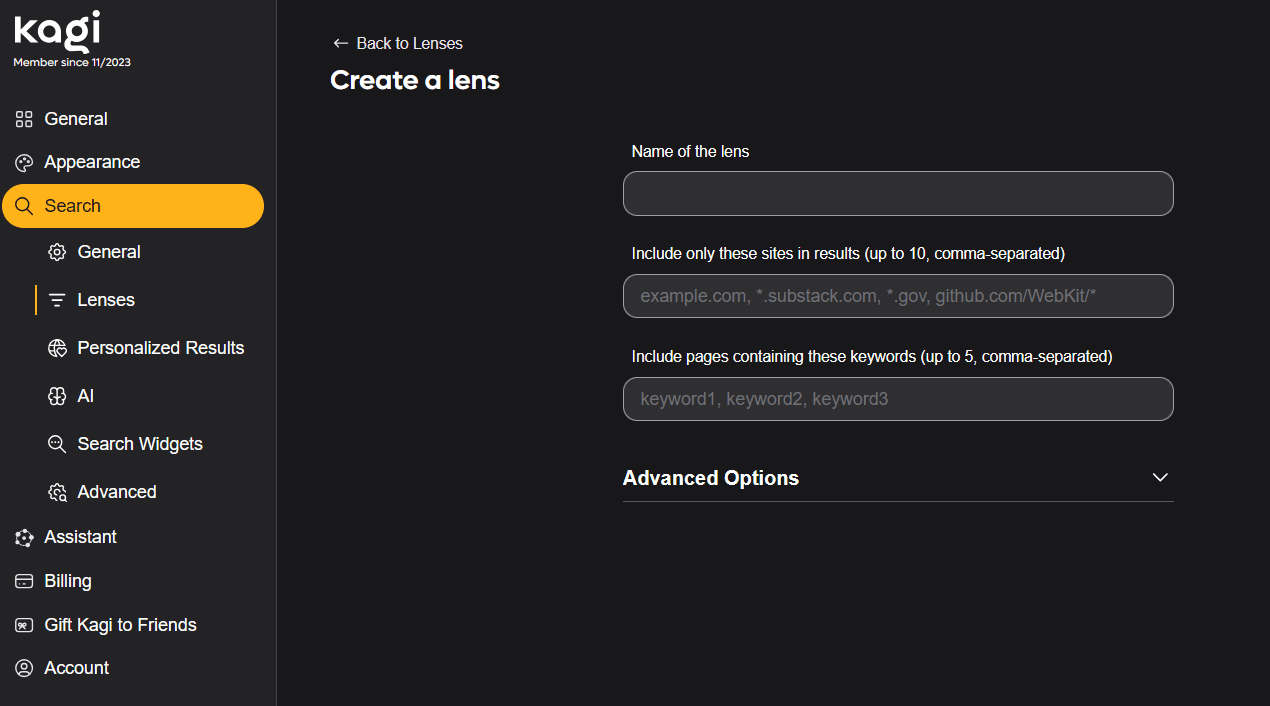Click the General grid icon in sidebar
Image resolution: width=1270 pixels, height=706 pixels.
pyautogui.click(x=24, y=119)
